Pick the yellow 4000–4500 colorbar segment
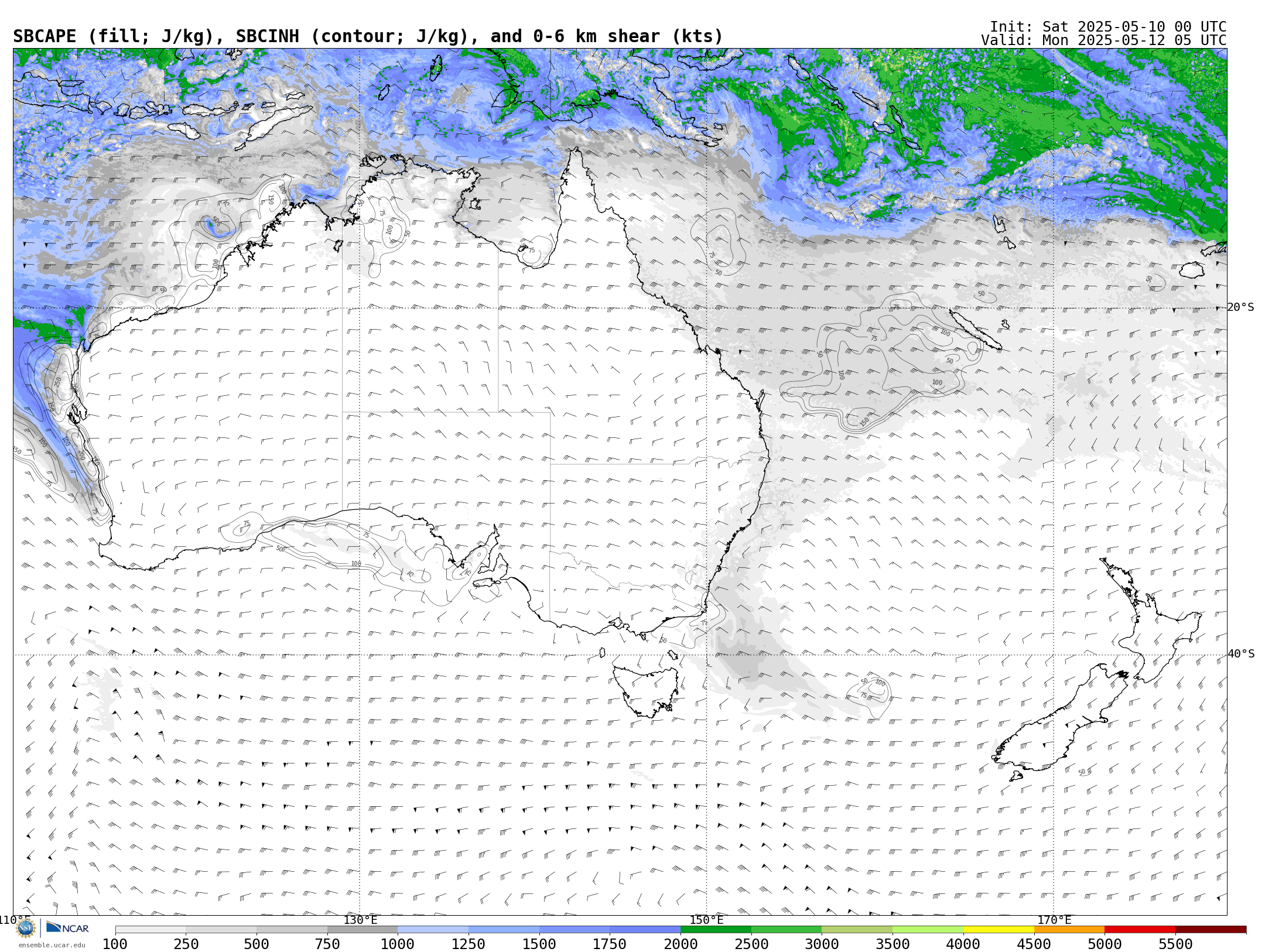Viewport: 1265px width, 952px height. (x=999, y=930)
